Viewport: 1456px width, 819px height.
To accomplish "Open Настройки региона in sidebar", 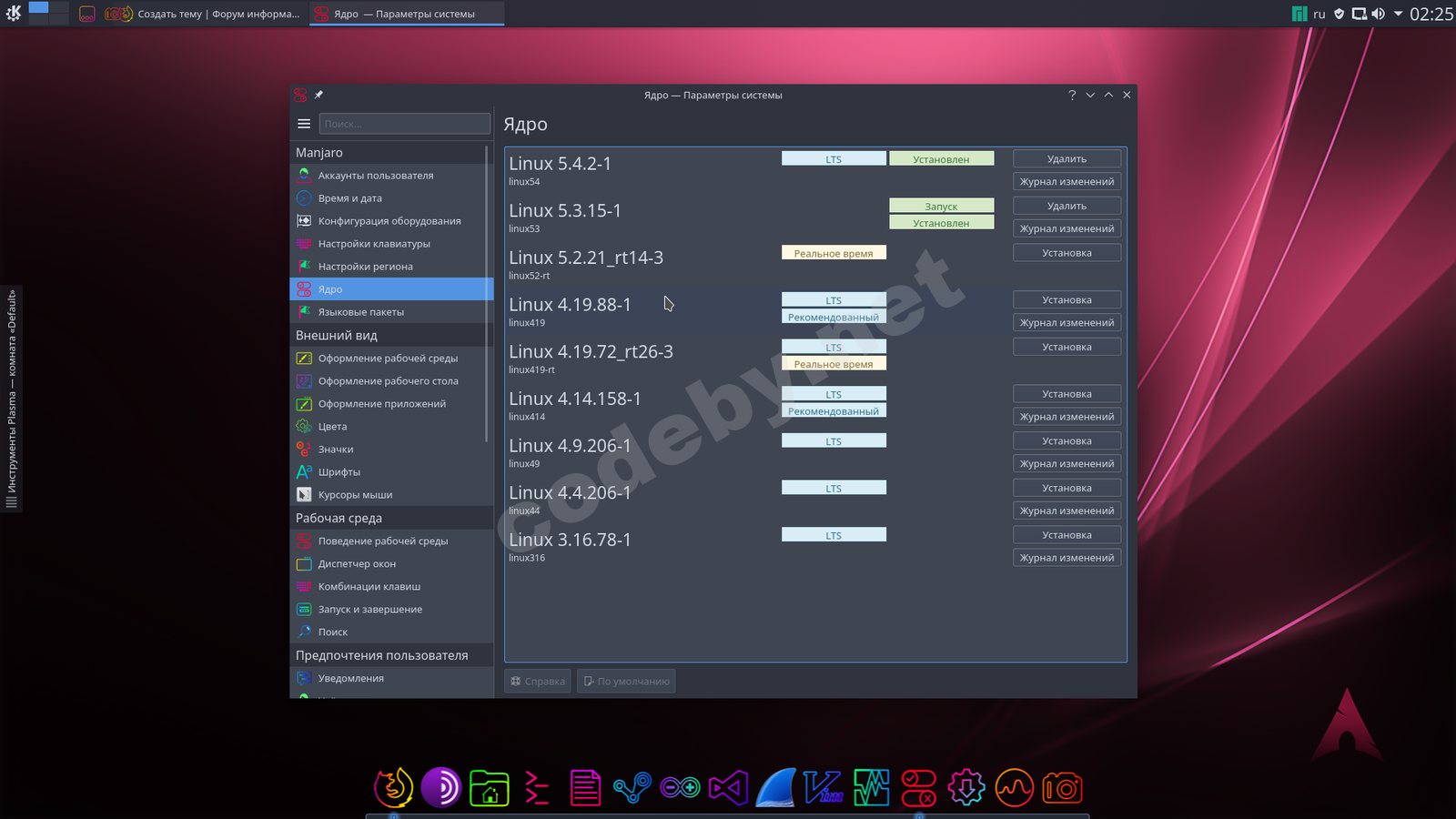I will [x=389, y=266].
